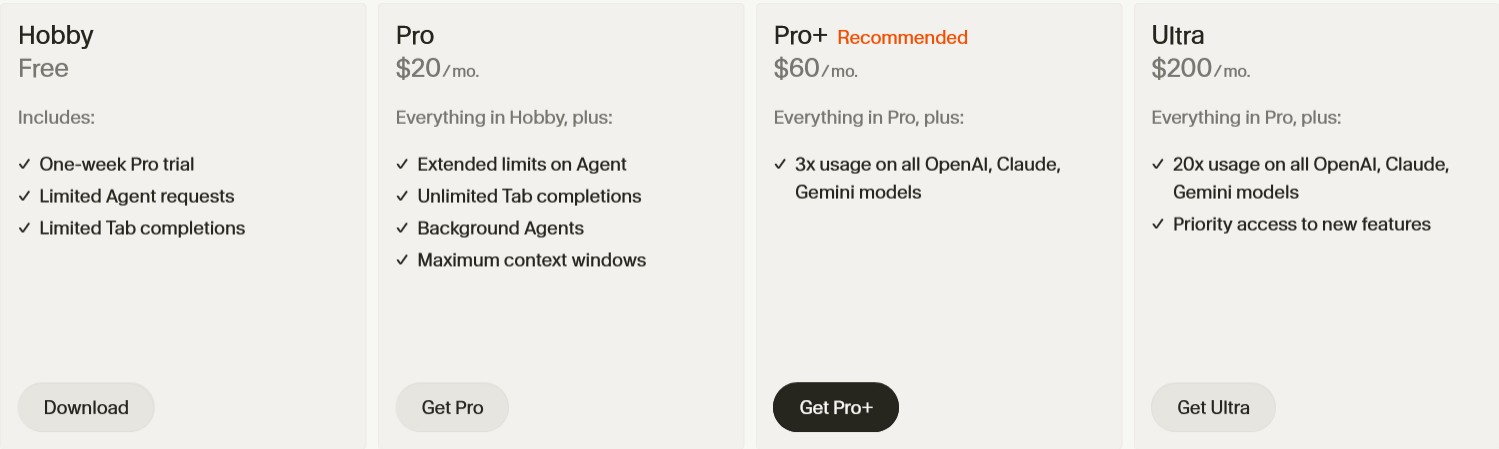1499x449 pixels.
Task: Click checkmark icon for Extended limits on Agent
Action: pyautogui.click(x=402, y=164)
